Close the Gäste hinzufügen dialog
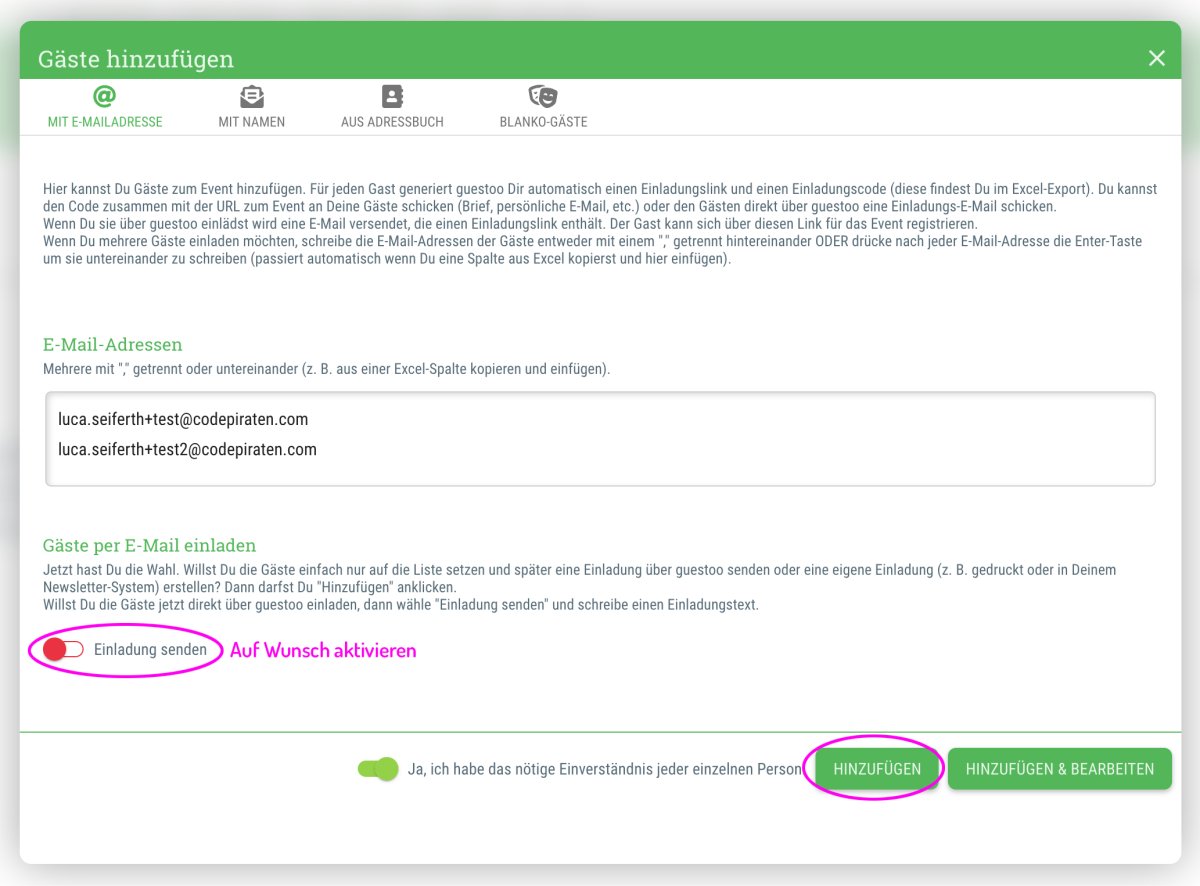1200x886 pixels. [1157, 58]
